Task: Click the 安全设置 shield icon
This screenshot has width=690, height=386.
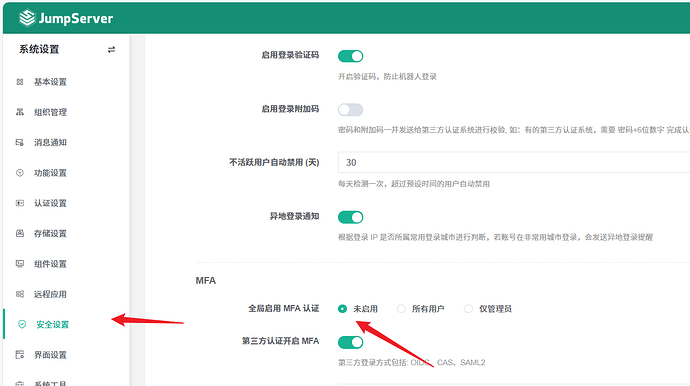Action: 22,324
